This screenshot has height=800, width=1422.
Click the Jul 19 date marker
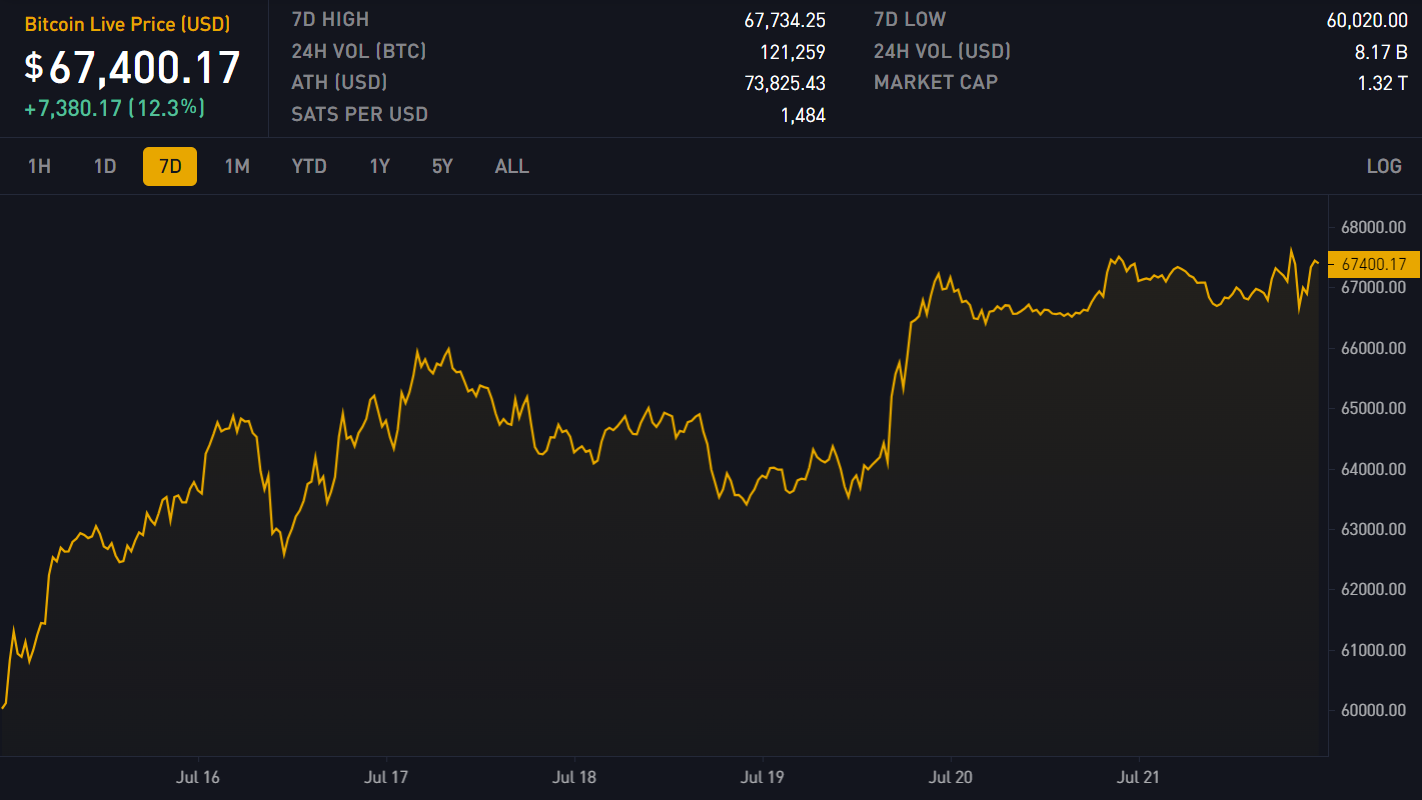[x=762, y=777]
